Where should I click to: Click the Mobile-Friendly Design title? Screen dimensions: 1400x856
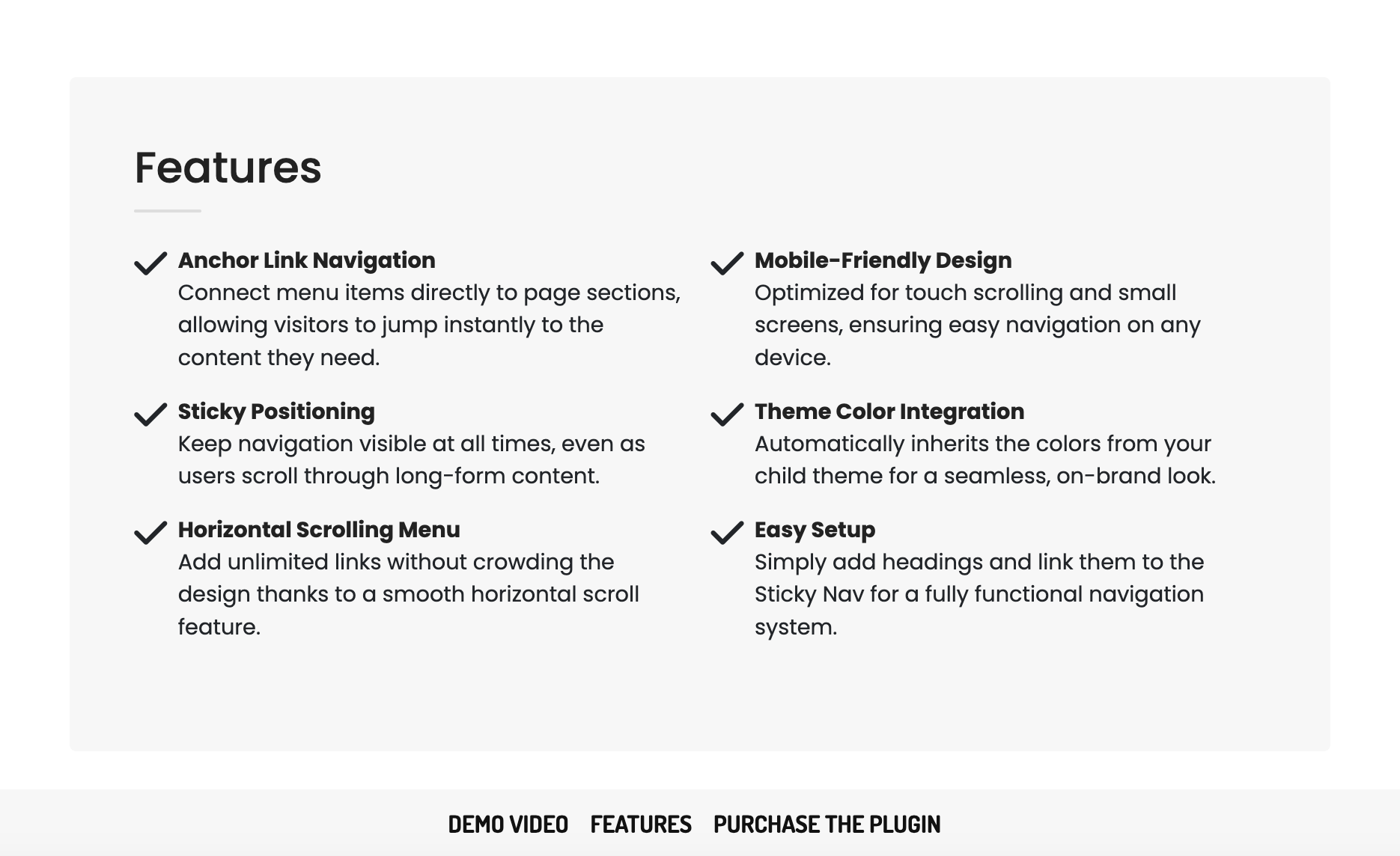point(883,260)
